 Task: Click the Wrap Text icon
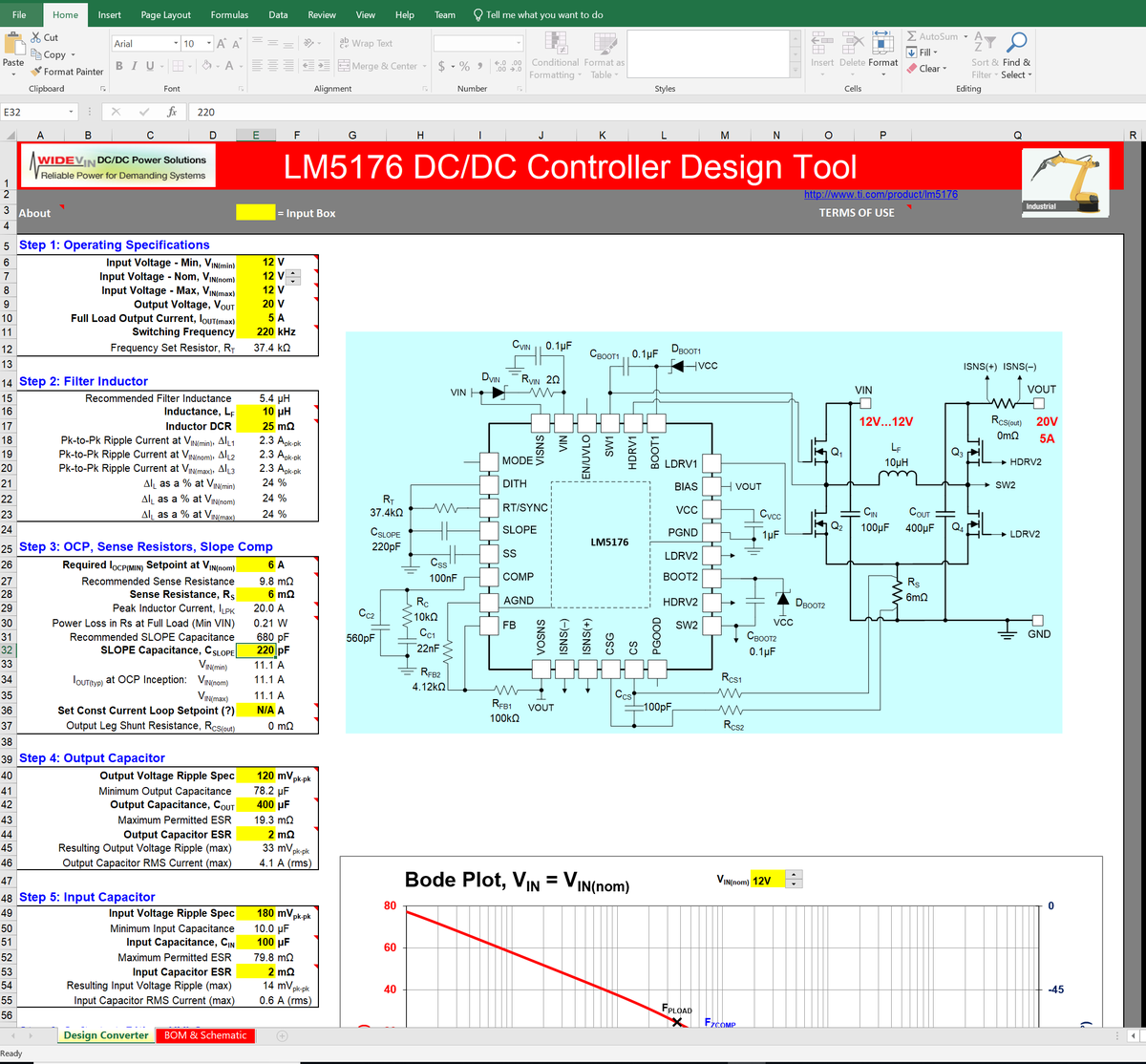point(345,43)
